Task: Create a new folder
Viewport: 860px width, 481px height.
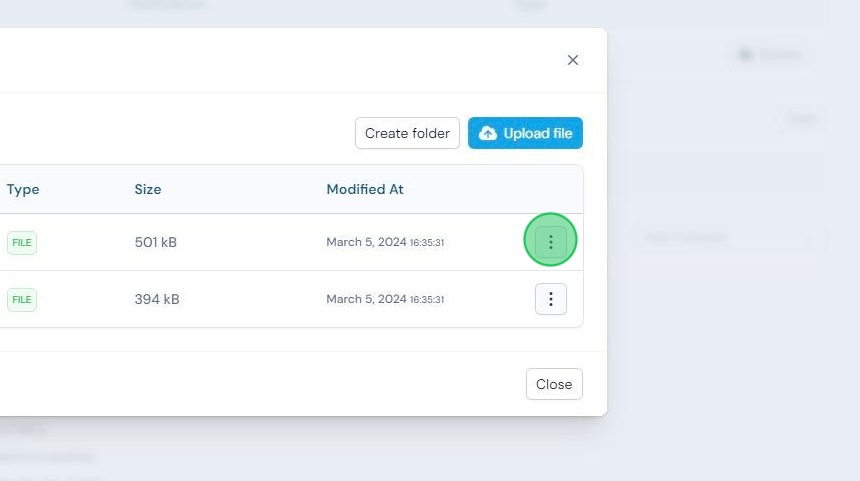Action: 407,133
